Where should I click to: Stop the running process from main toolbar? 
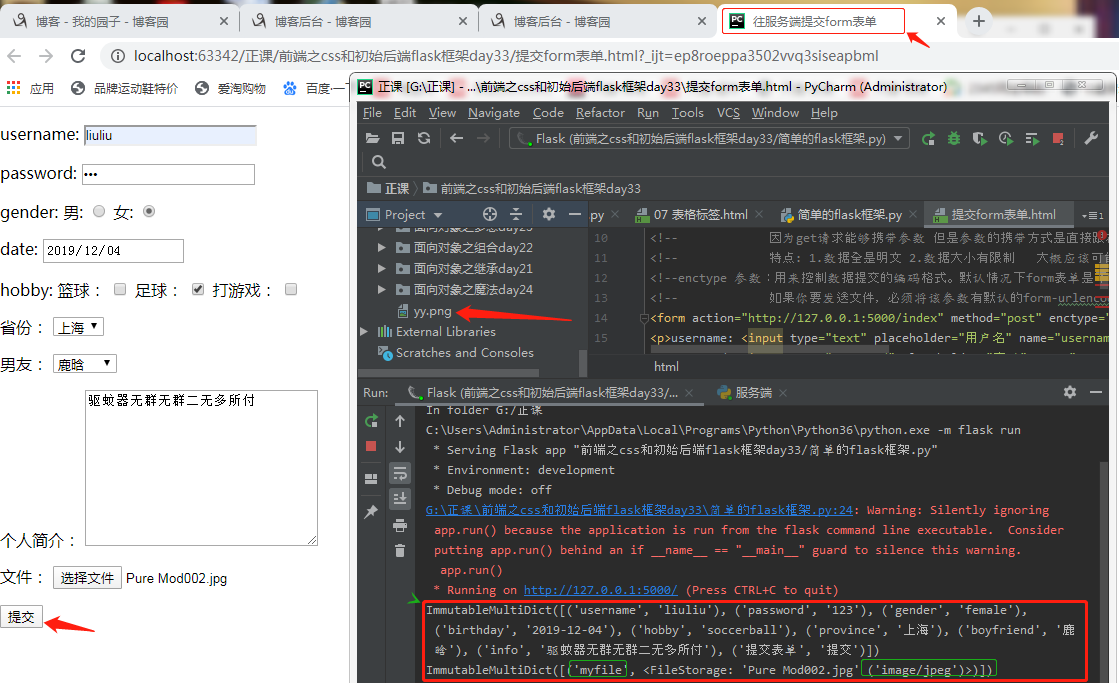tap(1058, 138)
